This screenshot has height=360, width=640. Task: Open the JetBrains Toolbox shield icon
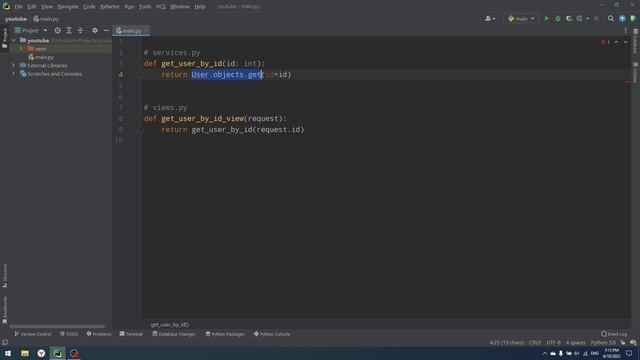pos(633,19)
